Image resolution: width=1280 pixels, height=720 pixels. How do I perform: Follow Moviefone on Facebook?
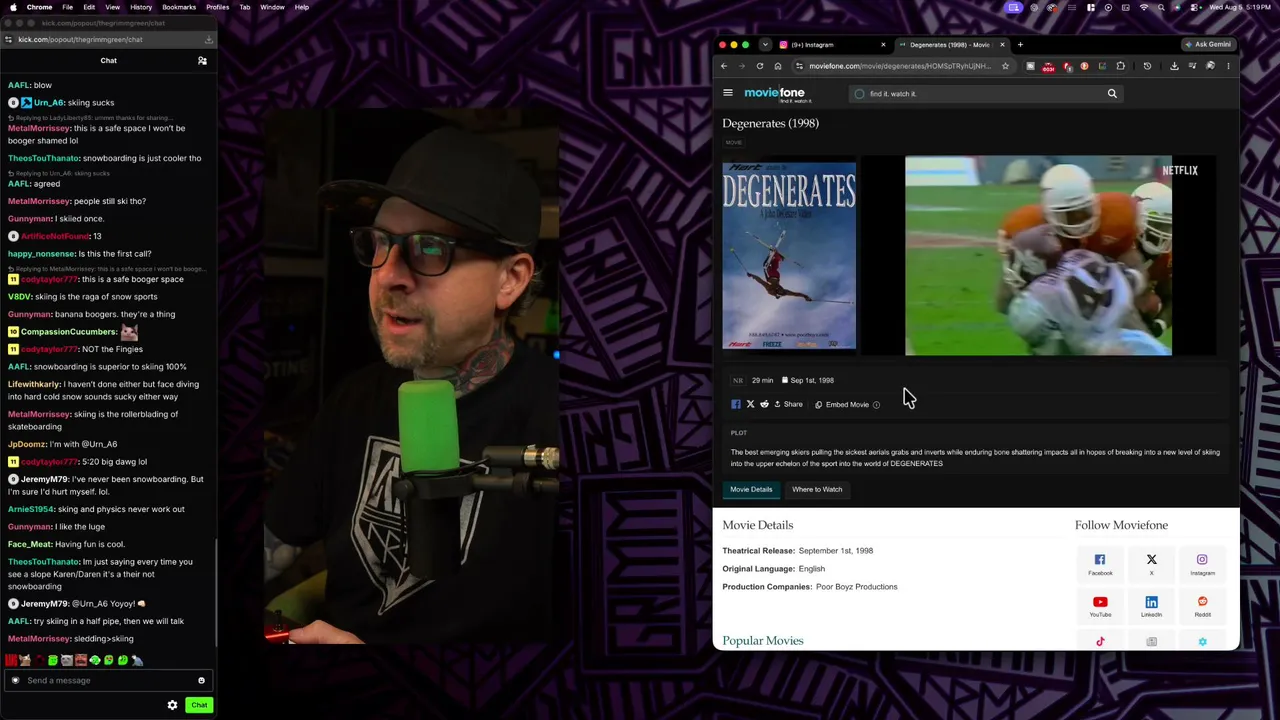pyautogui.click(x=1100, y=564)
